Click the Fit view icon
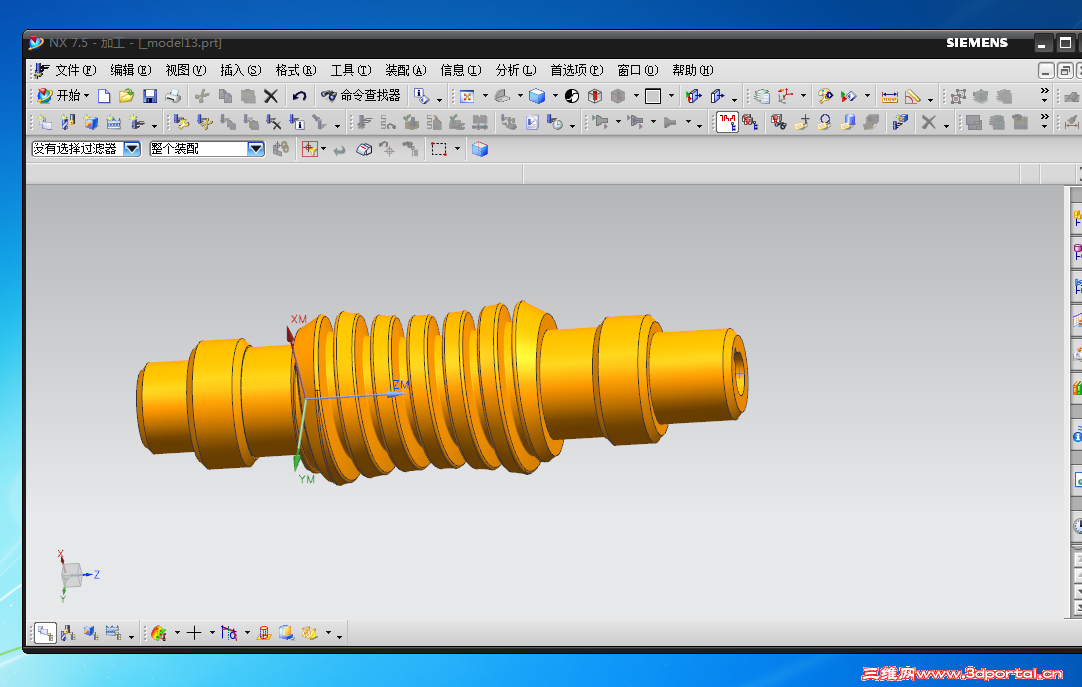The image size is (1082, 687). pos(467,96)
